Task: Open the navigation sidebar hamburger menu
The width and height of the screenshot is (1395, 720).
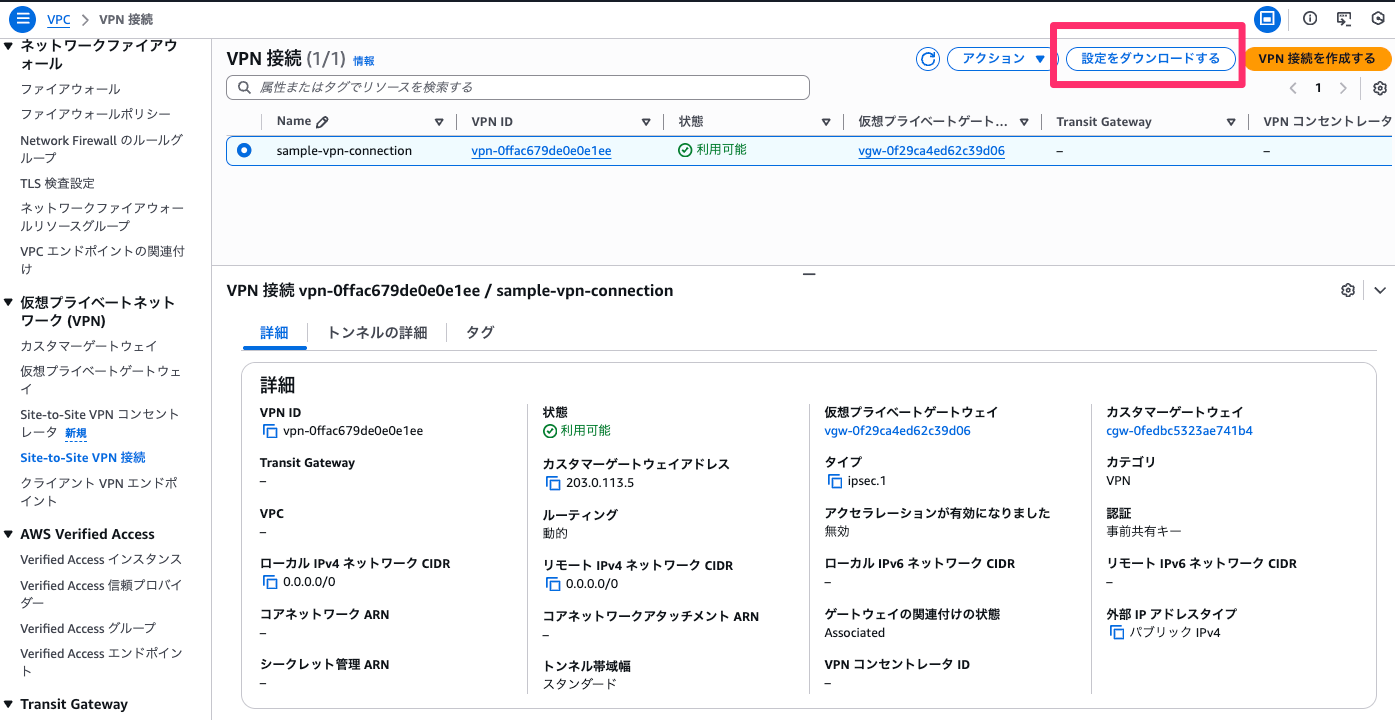Action: 21,18
